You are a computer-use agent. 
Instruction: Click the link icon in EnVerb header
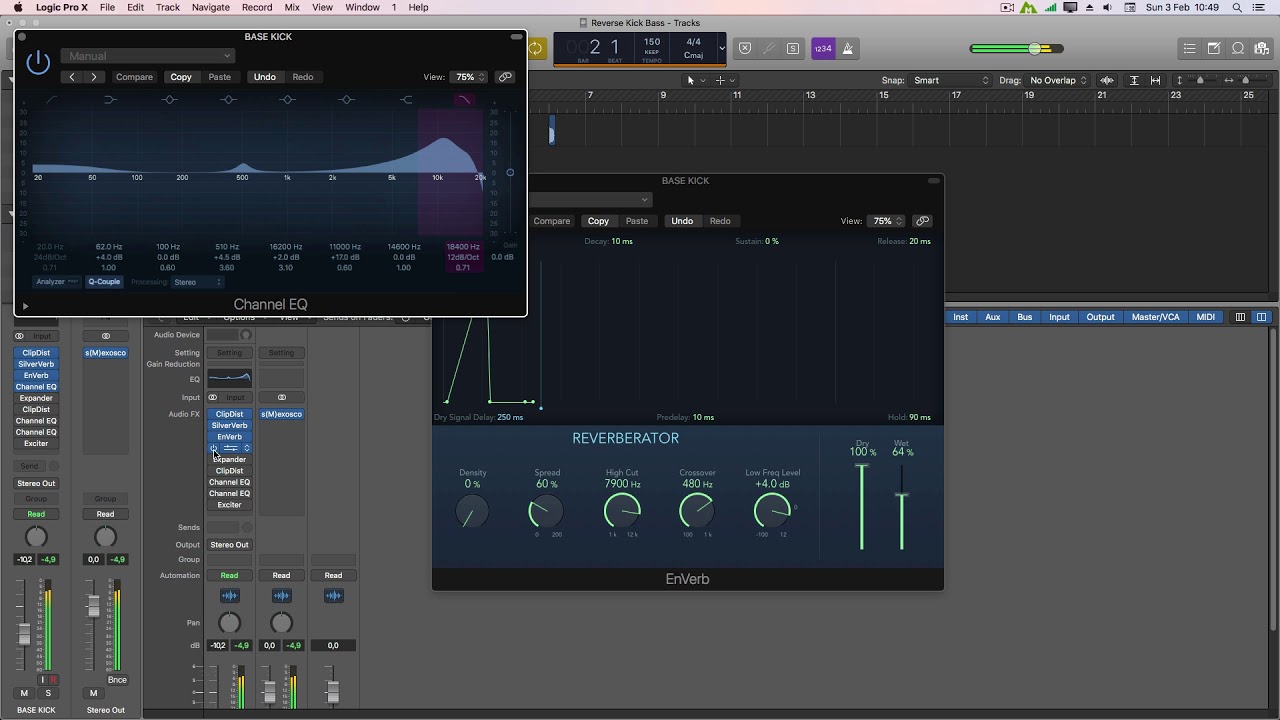click(x=922, y=221)
